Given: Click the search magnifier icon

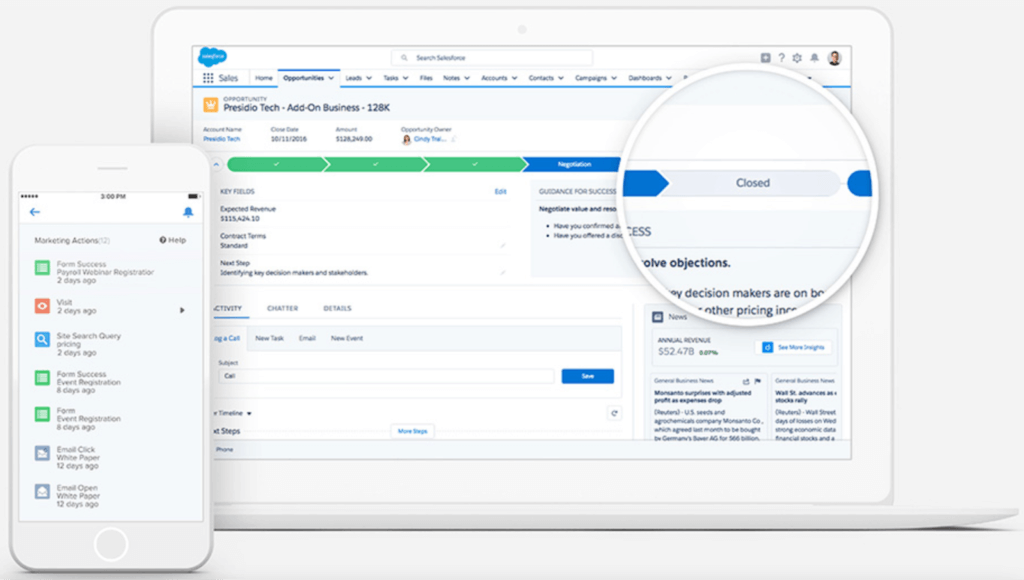Looking at the screenshot, I should (x=404, y=57).
